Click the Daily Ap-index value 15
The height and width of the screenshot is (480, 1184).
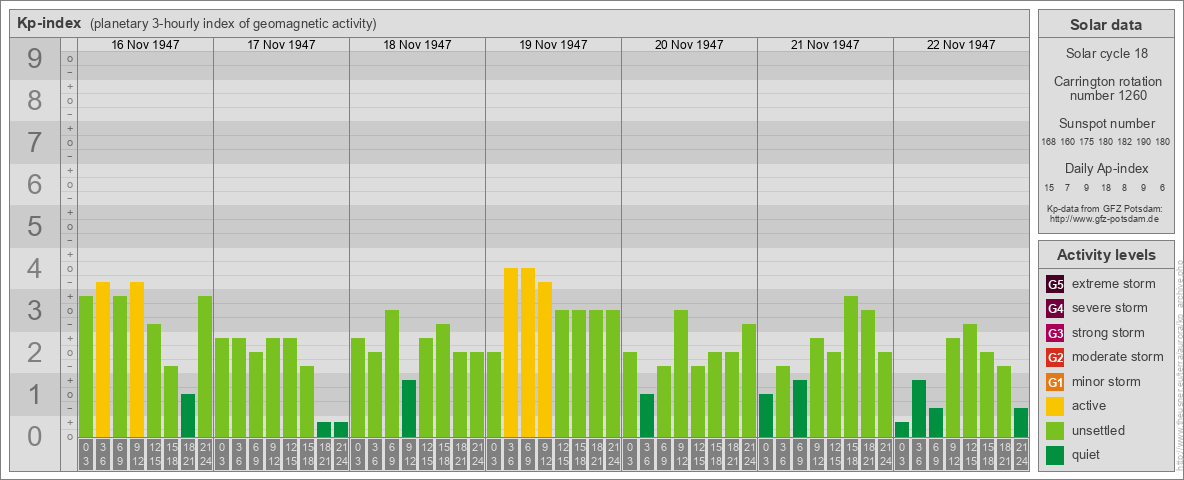pyautogui.click(x=1049, y=187)
